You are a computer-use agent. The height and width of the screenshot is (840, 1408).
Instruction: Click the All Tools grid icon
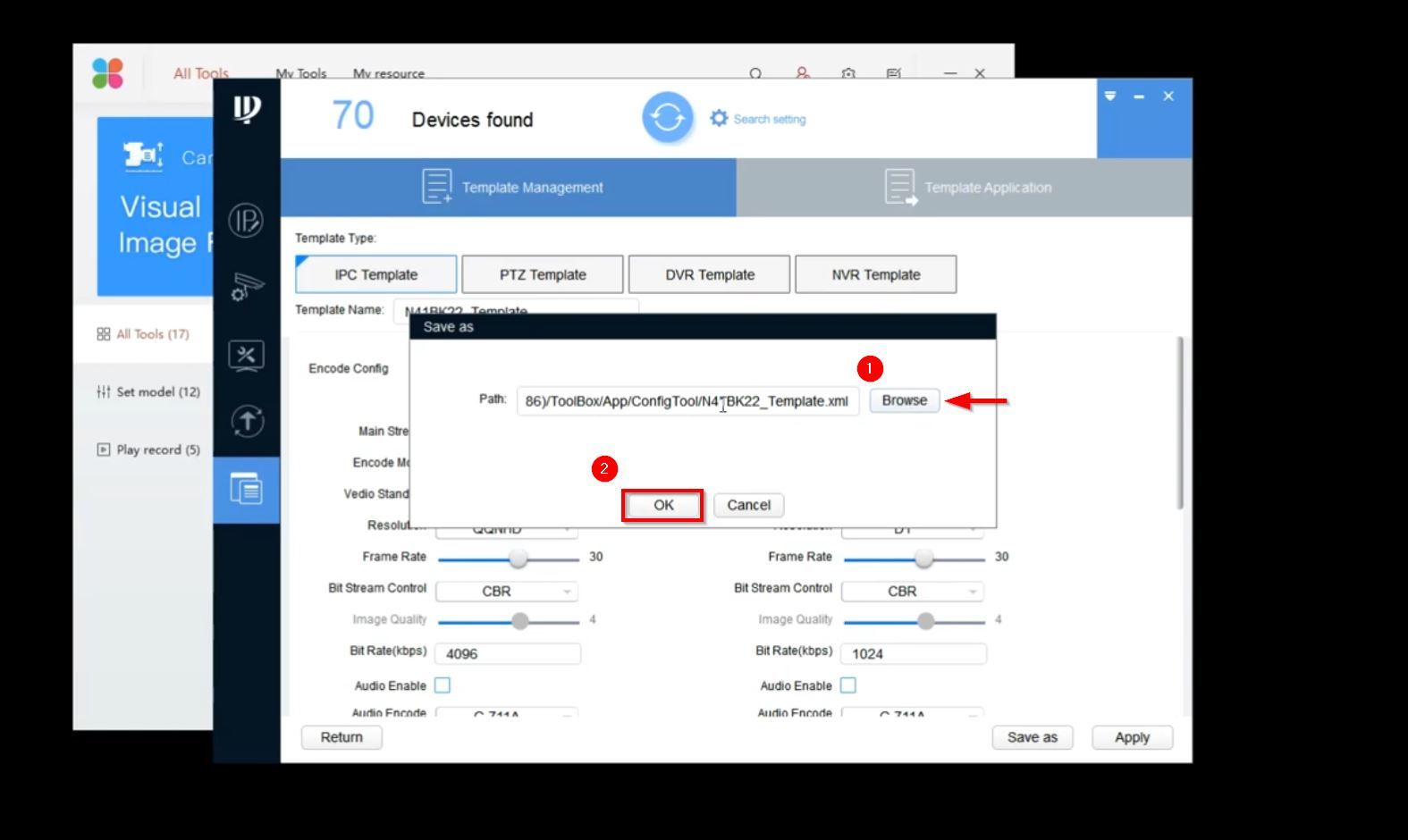(104, 334)
